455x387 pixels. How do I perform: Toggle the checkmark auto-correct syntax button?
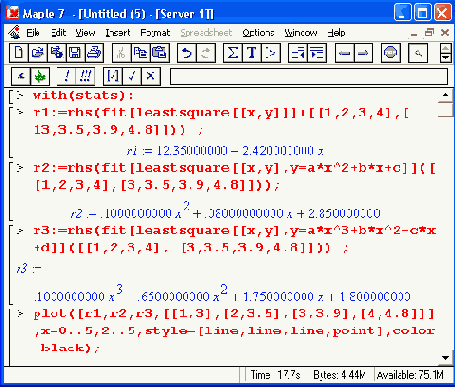coord(132,77)
